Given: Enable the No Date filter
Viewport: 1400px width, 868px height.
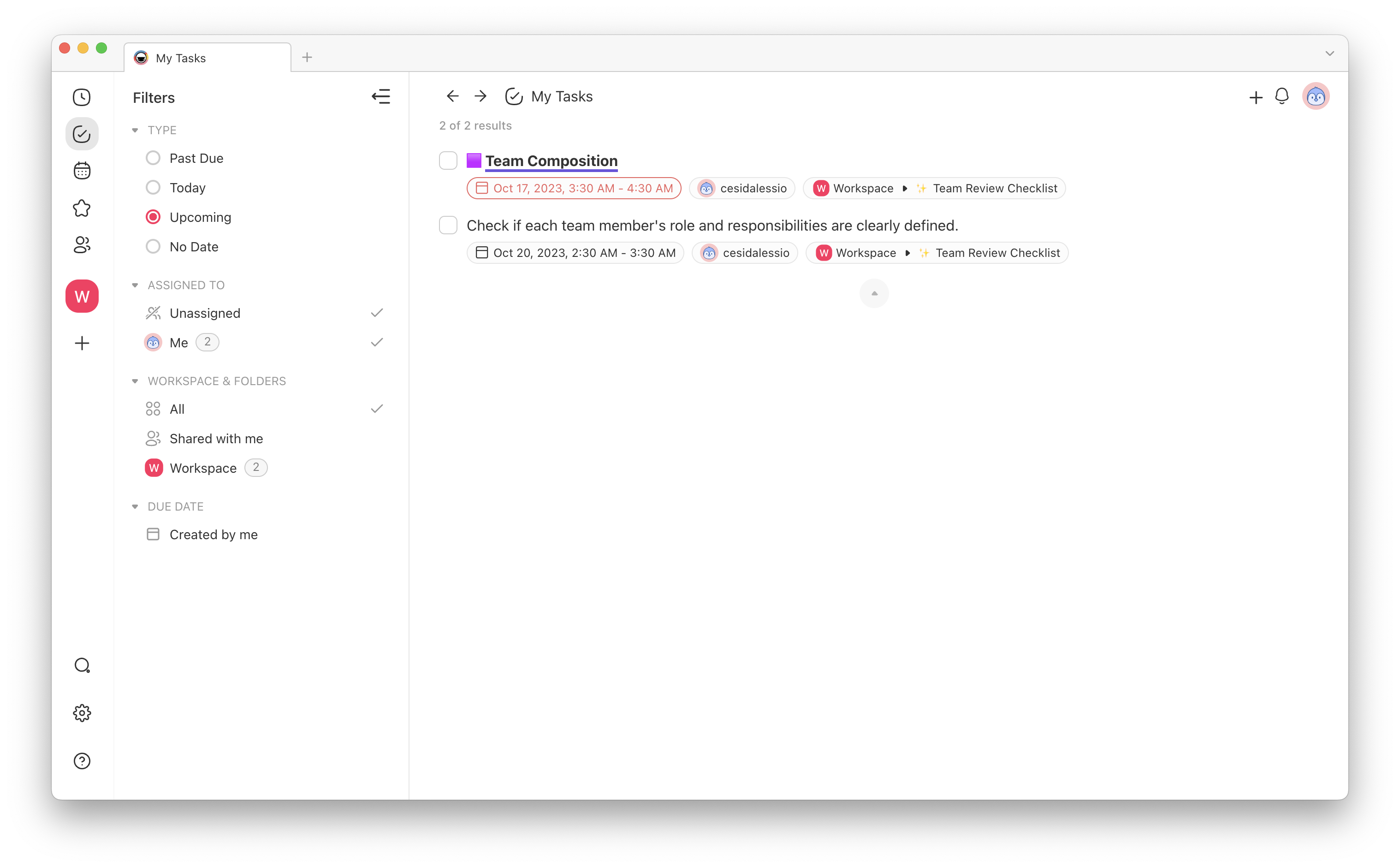Looking at the screenshot, I should click(x=153, y=246).
